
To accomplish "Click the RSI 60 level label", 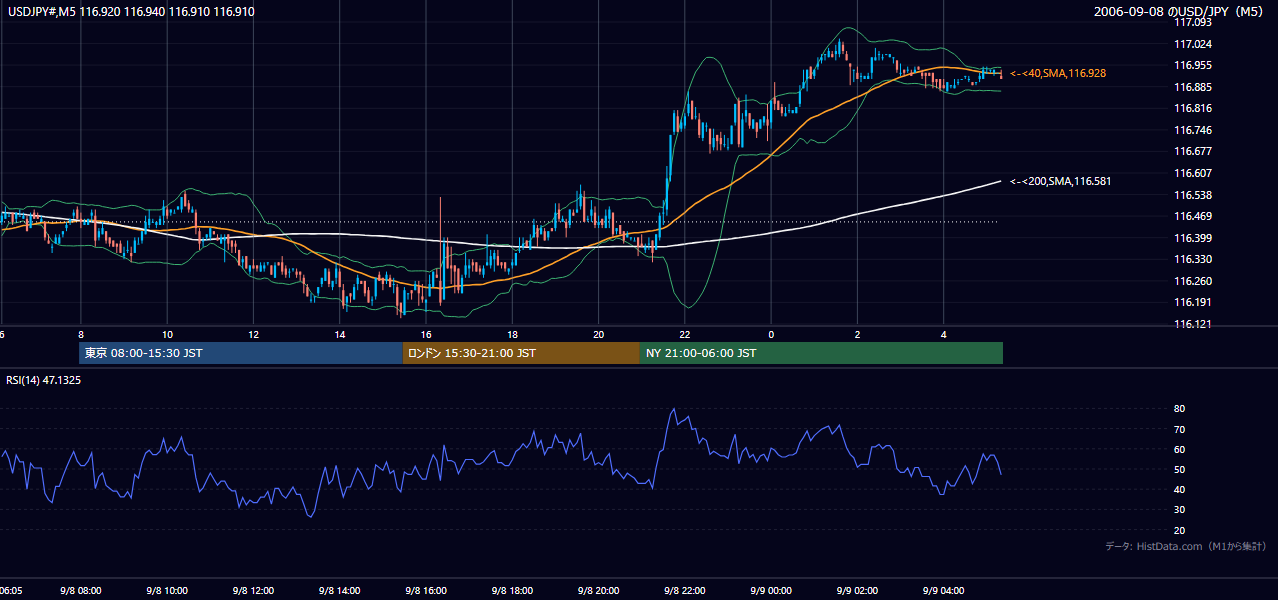I will (x=1179, y=449).
